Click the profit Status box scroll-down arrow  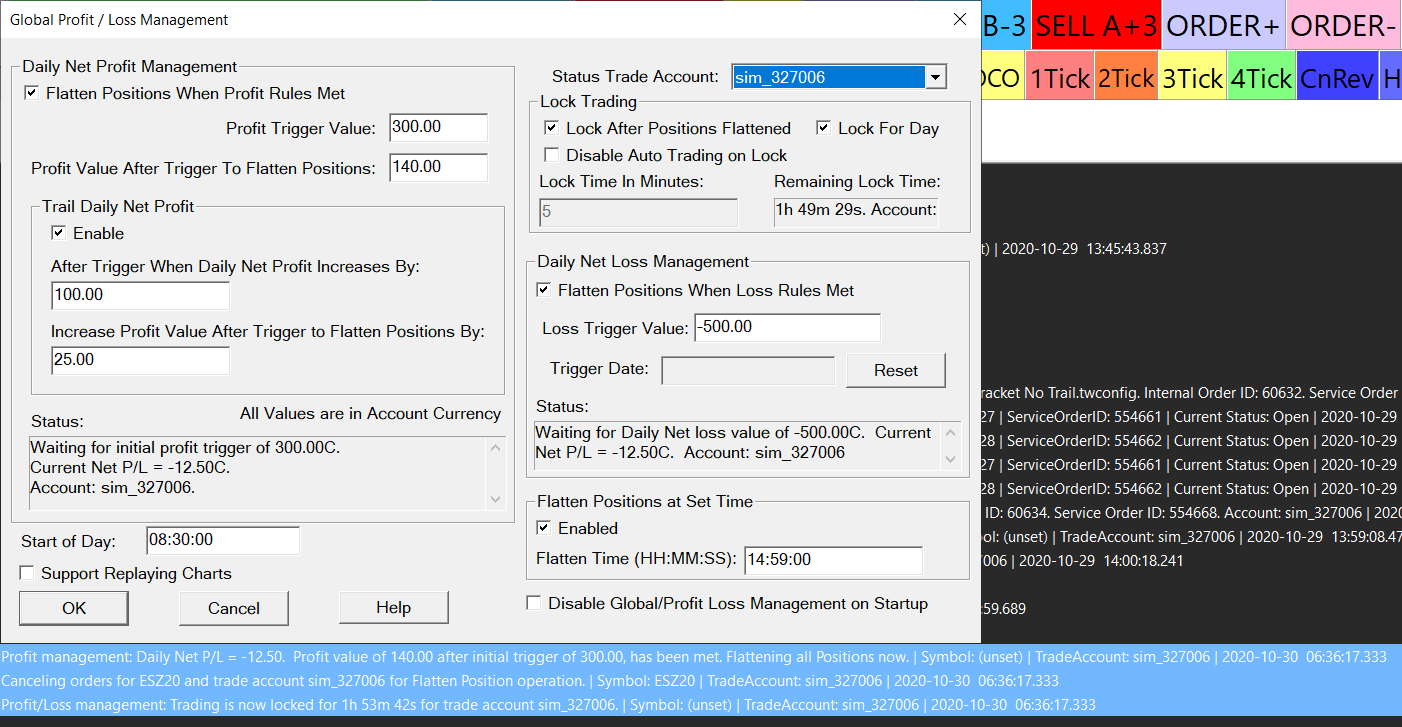pos(496,498)
